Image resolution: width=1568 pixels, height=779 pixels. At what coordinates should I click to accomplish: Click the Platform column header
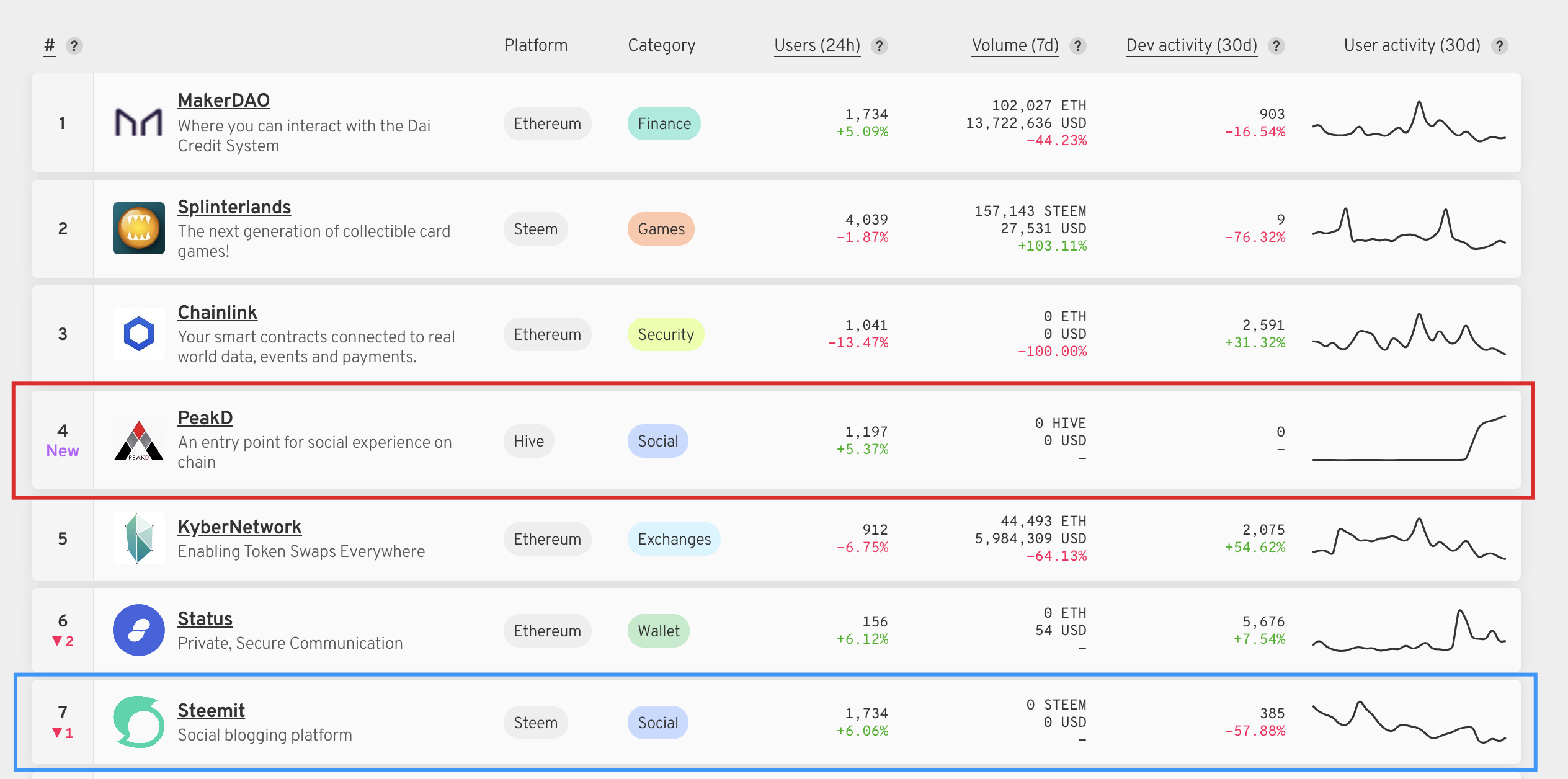[x=536, y=45]
